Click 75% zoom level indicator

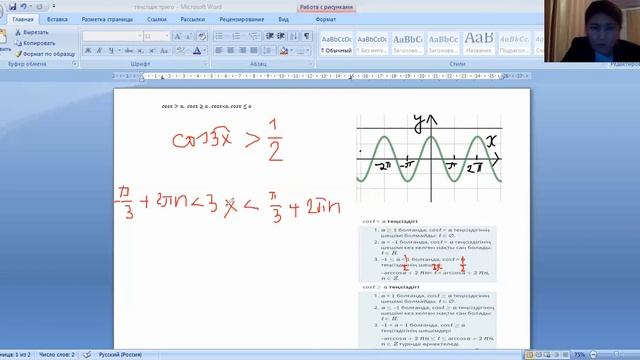[579, 355]
